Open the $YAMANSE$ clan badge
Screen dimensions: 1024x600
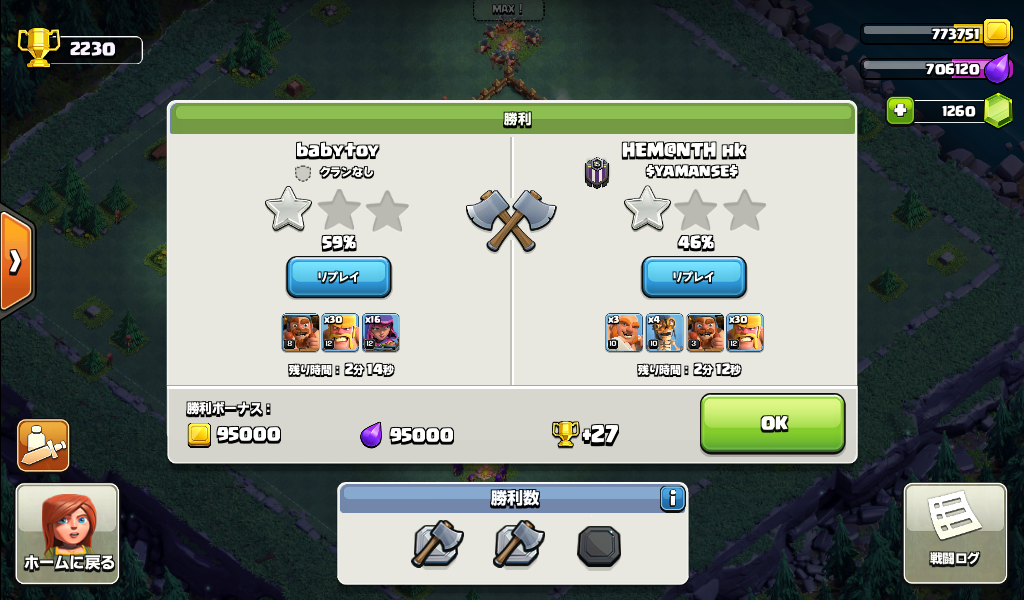pos(597,172)
